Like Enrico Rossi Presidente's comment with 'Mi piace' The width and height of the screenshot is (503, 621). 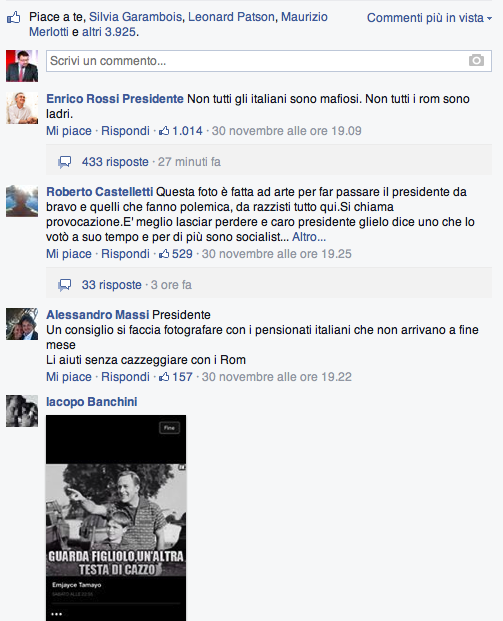pos(69,131)
